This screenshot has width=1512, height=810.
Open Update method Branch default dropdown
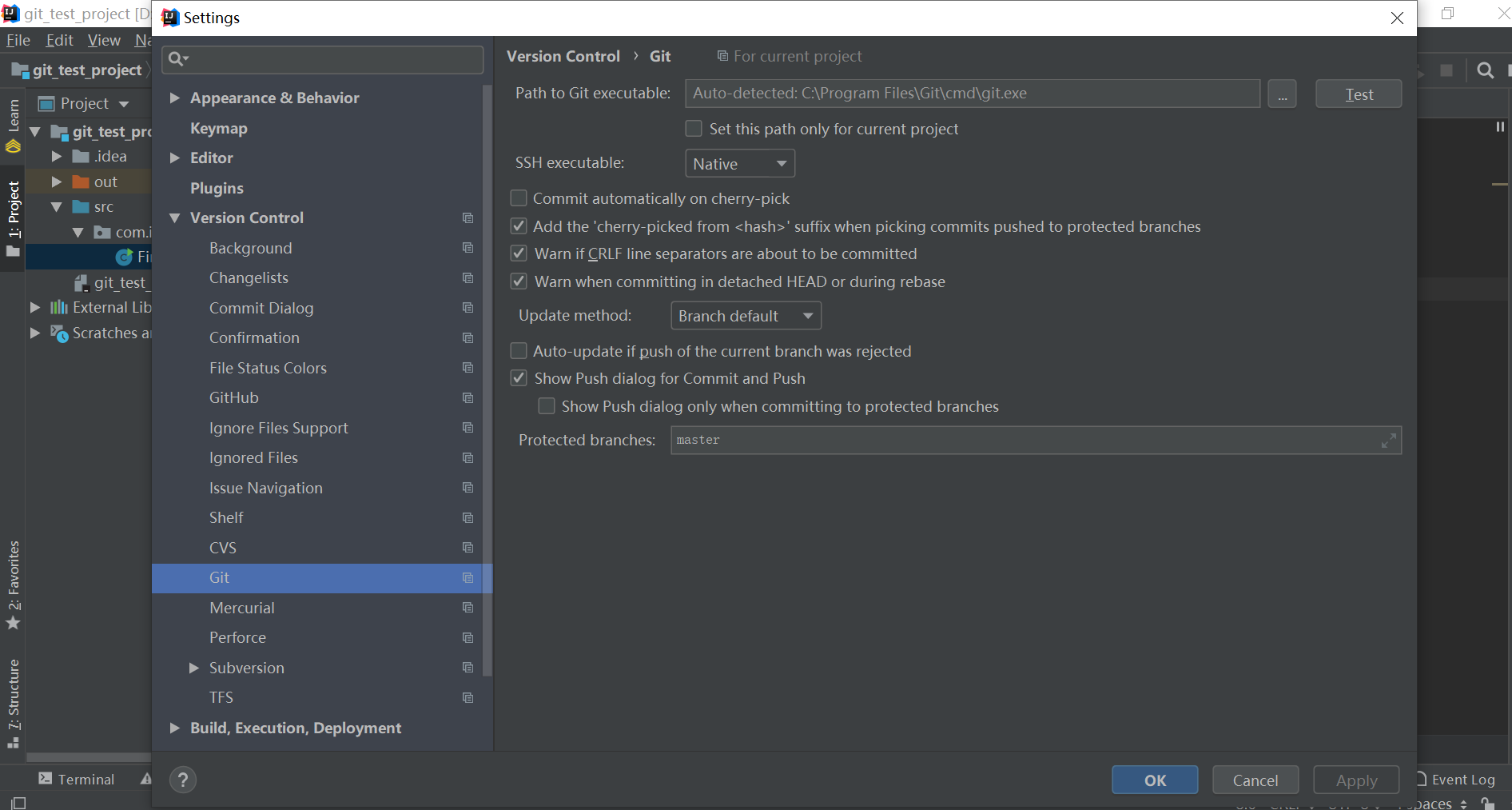point(746,316)
